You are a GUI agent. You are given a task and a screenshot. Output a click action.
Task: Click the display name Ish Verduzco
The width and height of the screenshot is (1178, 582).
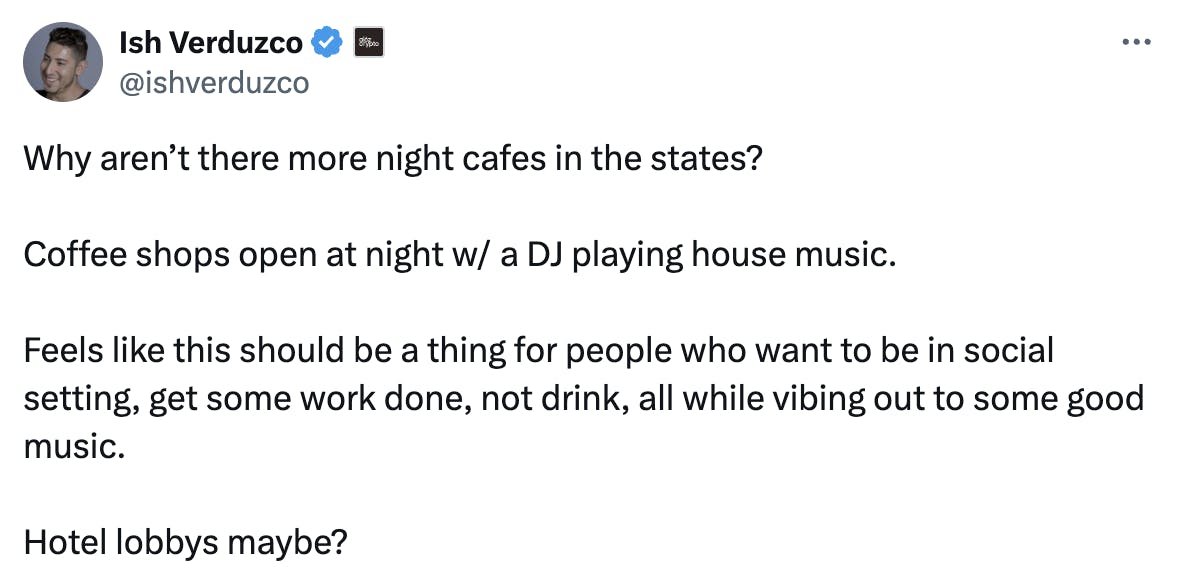point(210,44)
